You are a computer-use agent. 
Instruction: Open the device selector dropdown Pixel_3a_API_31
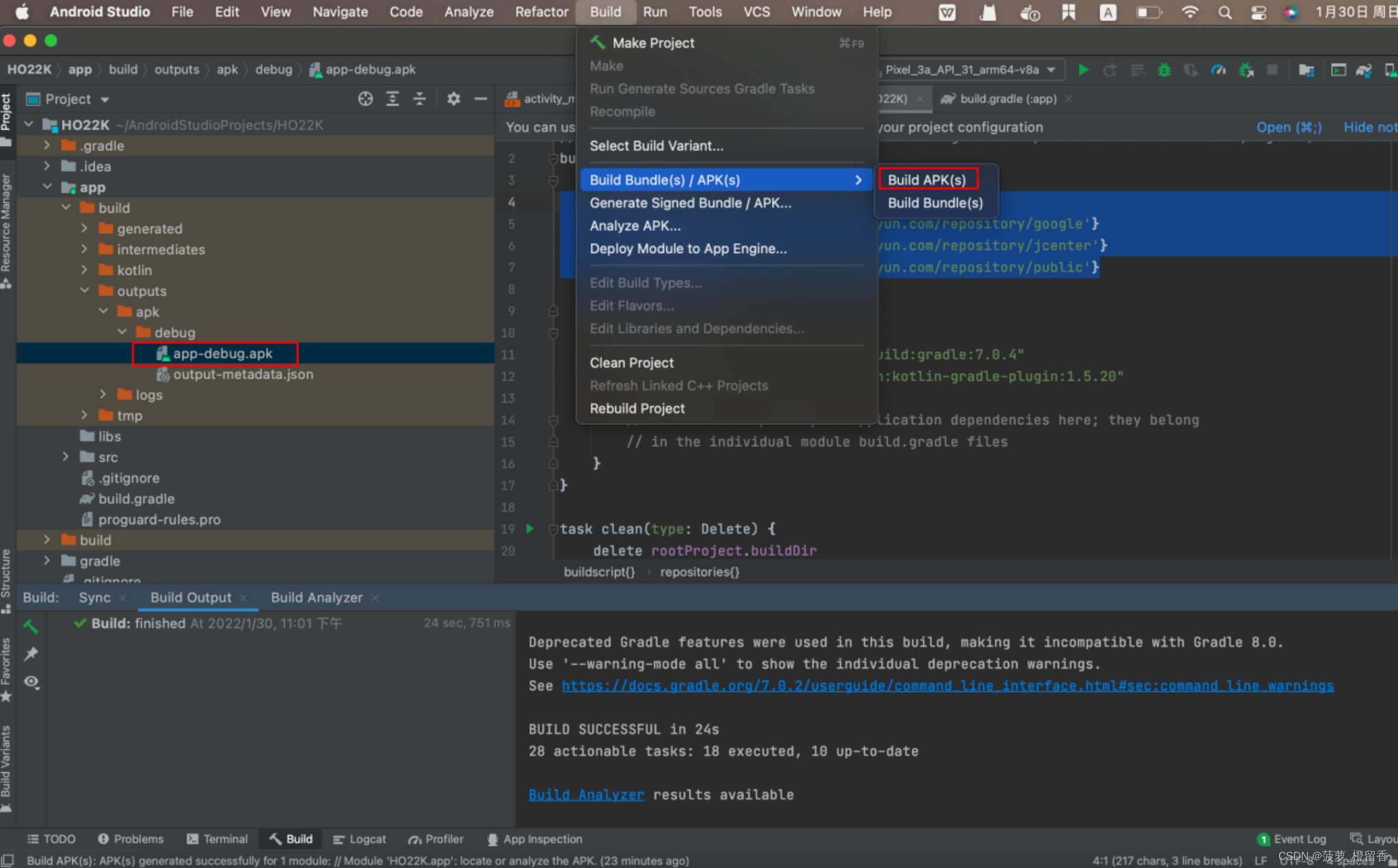(x=971, y=70)
